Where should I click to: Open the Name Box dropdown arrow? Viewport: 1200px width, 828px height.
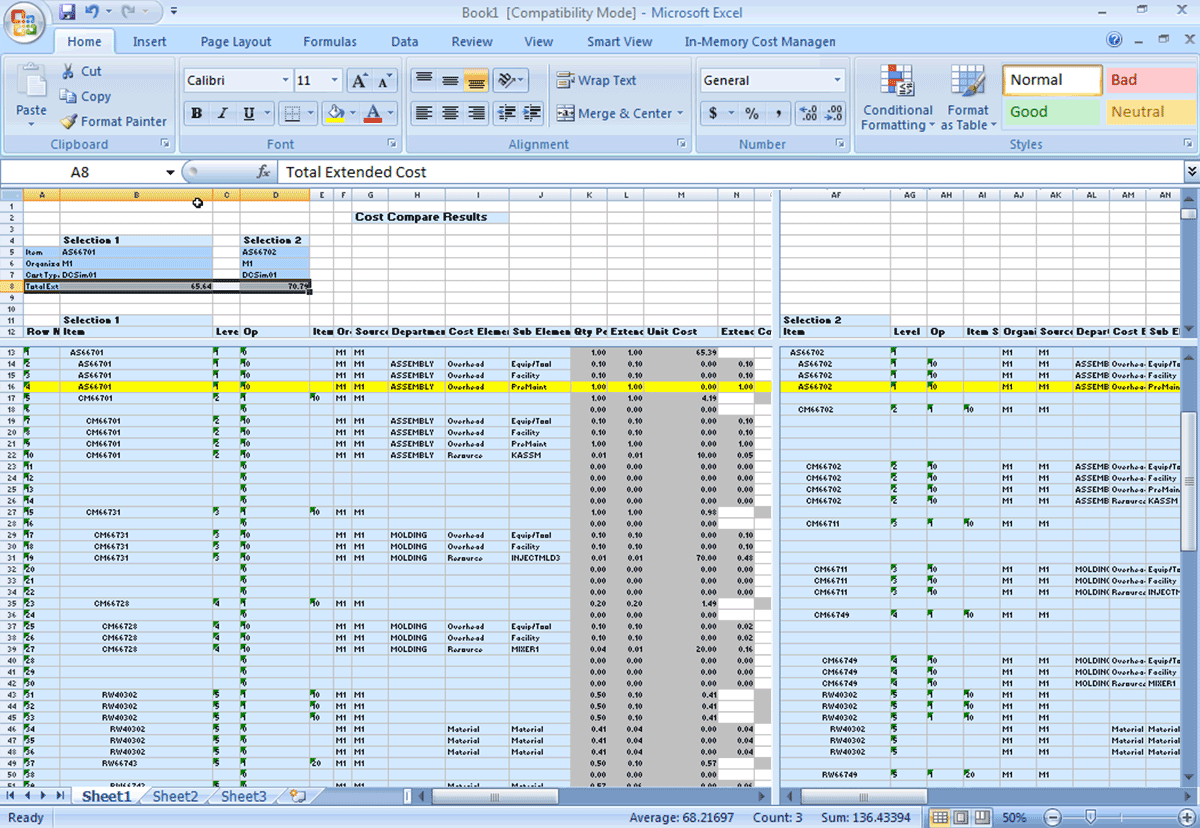click(x=170, y=172)
